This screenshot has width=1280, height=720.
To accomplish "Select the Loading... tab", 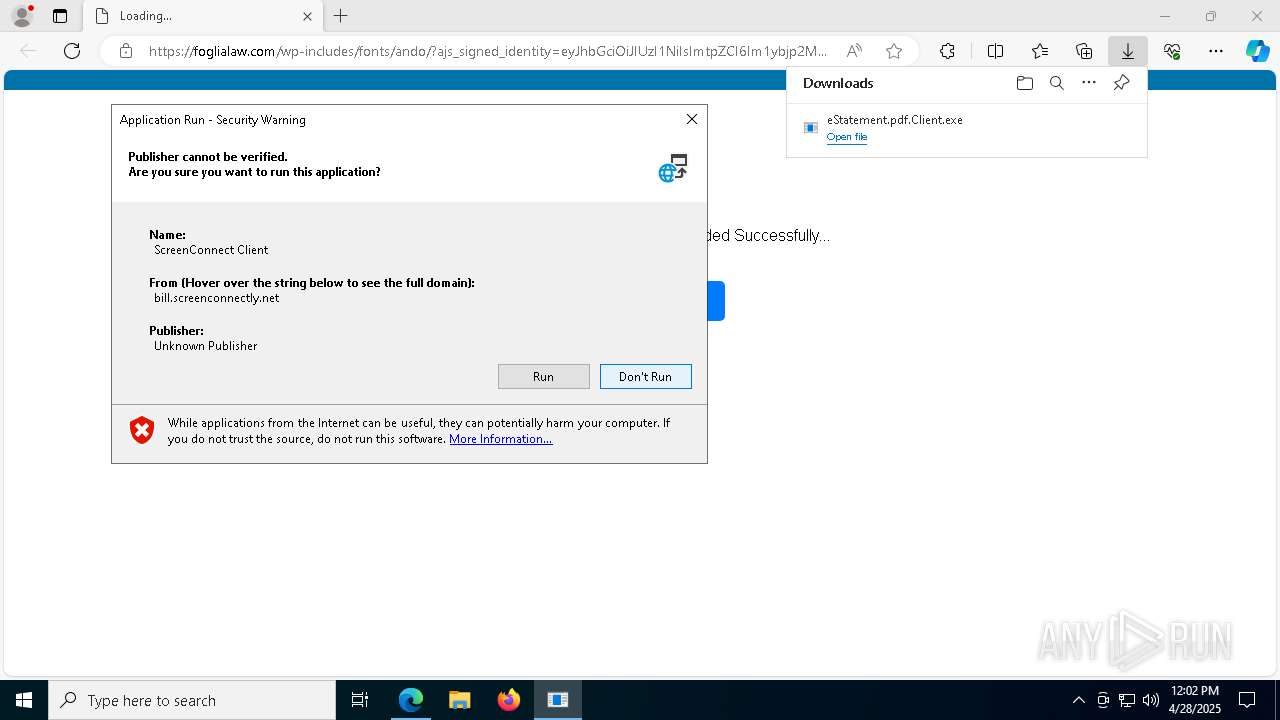I will coord(203,16).
